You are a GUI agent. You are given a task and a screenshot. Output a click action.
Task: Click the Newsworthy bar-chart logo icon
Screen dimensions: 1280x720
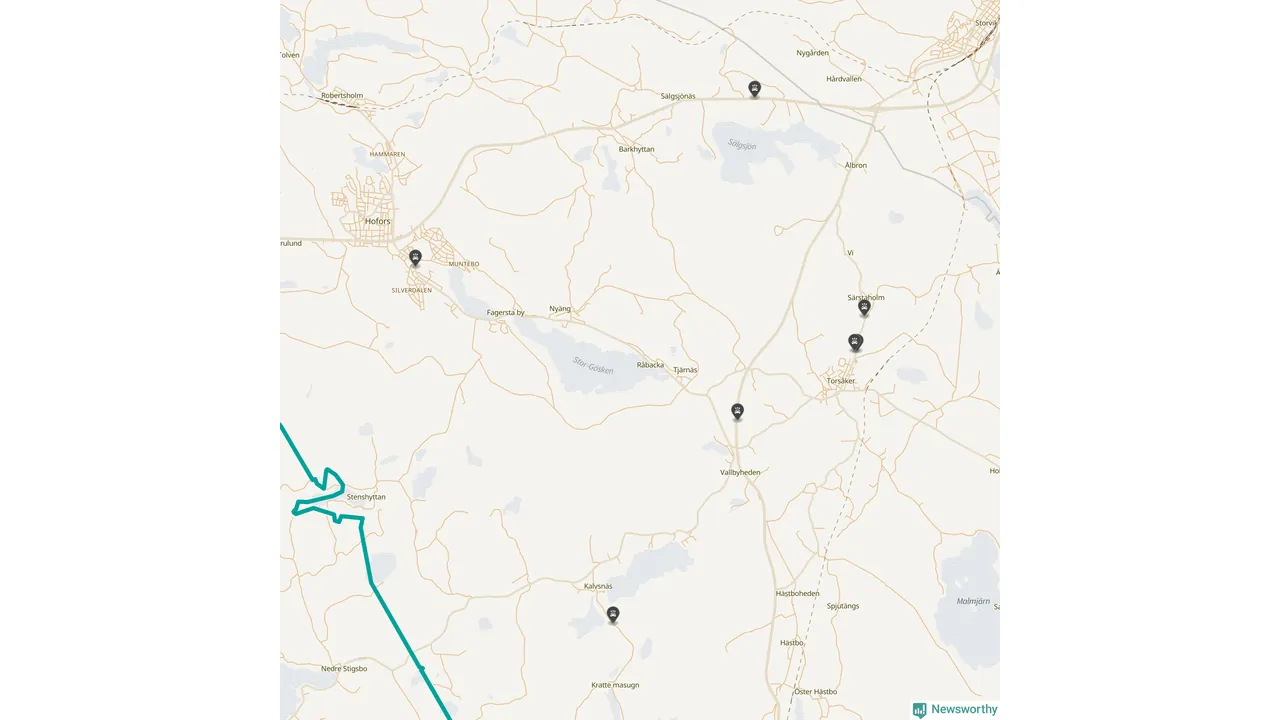click(919, 710)
